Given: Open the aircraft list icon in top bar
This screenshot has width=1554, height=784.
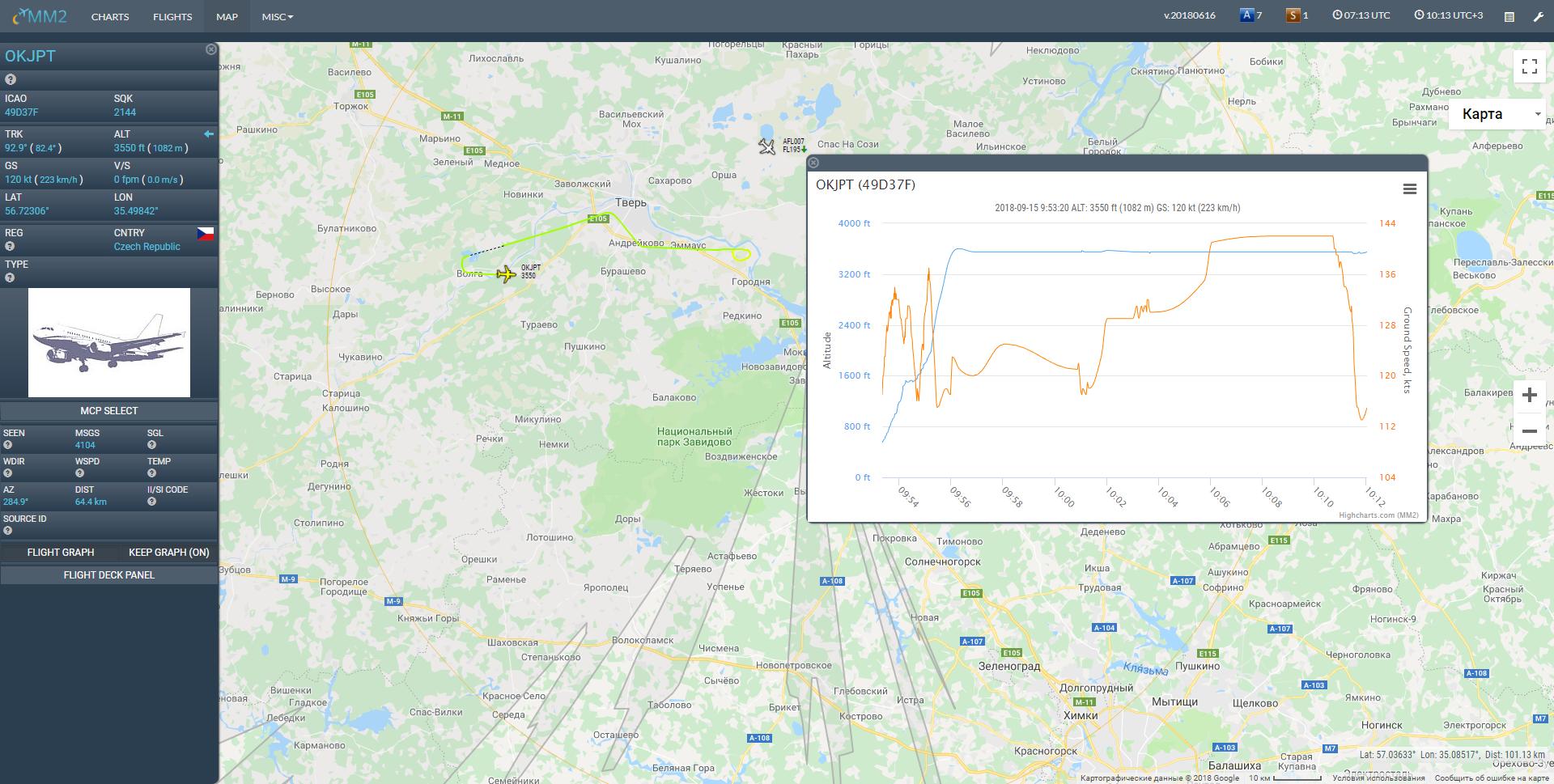Looking at the screenshot, I should point(1509,16).
